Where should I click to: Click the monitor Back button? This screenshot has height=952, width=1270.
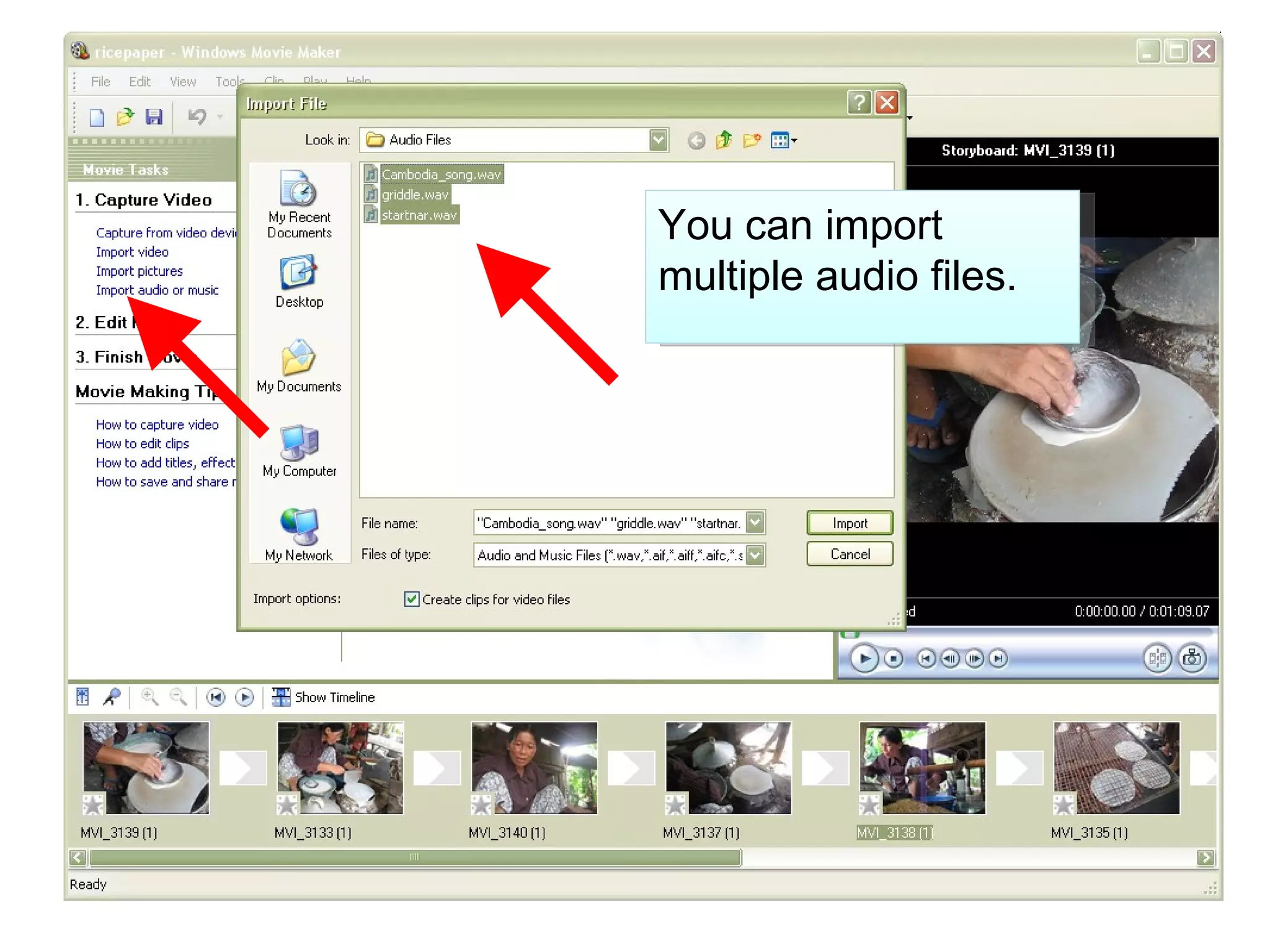926,658
